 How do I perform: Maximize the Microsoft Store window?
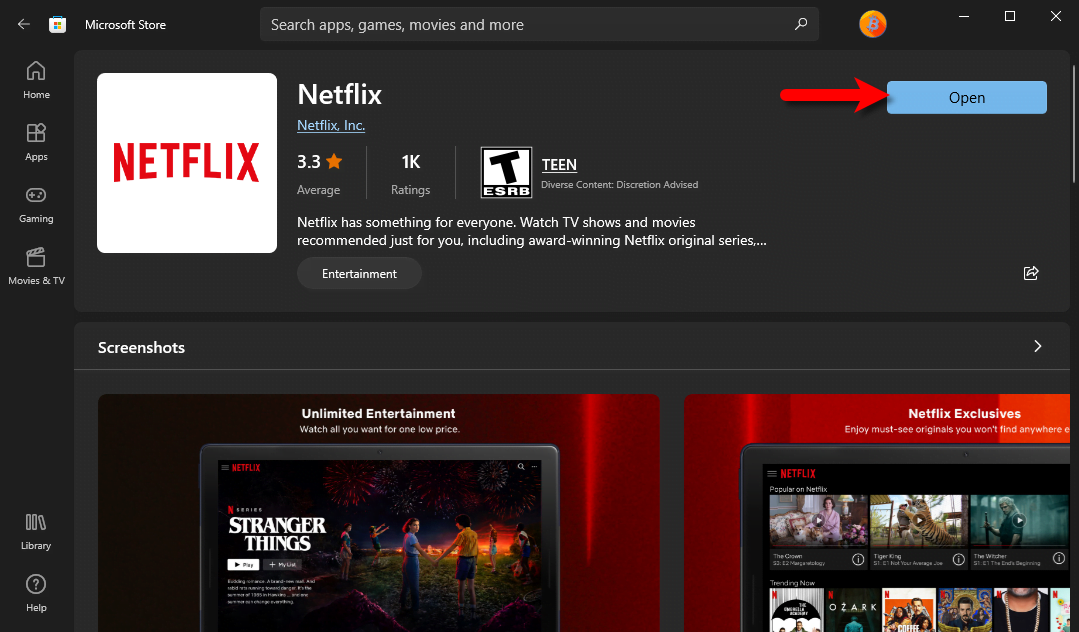[1009, 16]
